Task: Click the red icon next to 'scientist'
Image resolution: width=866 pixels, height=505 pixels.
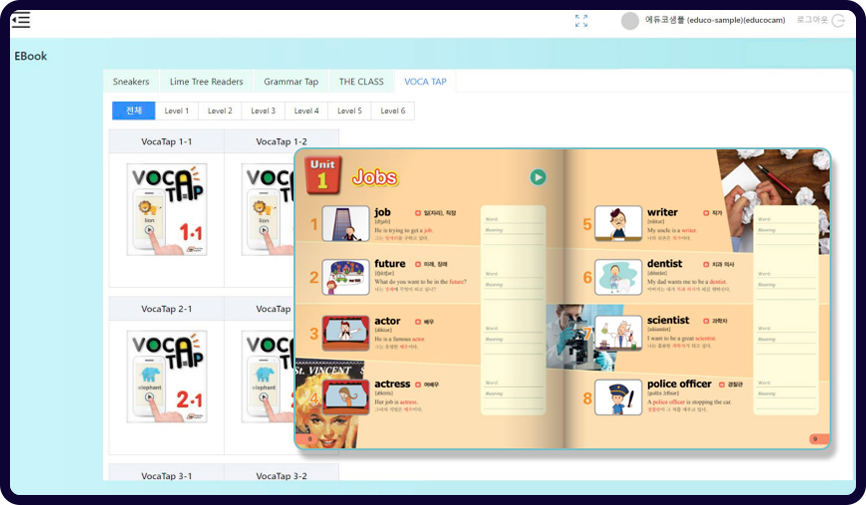Action: (705, 321)
